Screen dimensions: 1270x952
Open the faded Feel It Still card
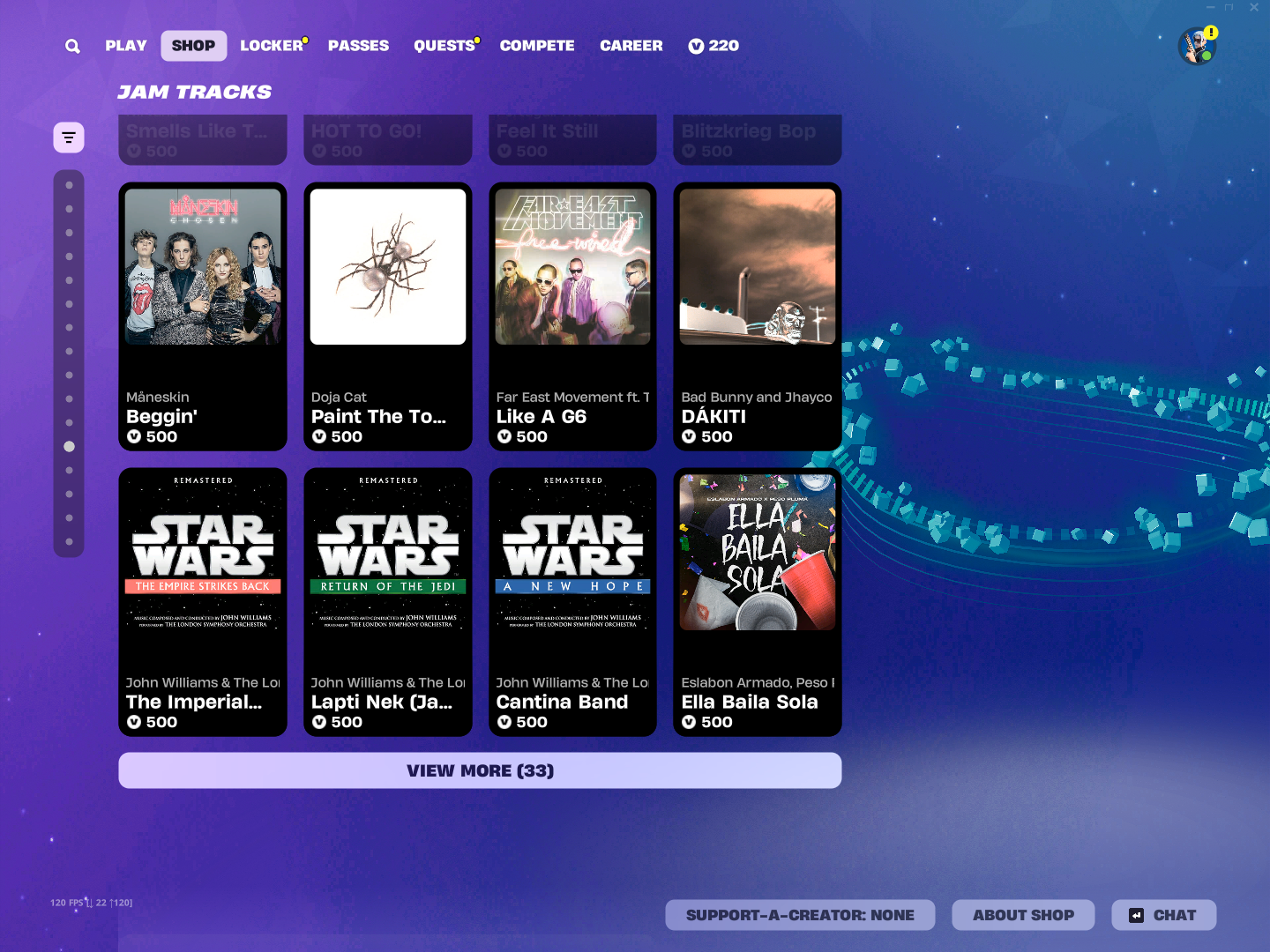[573, 139]
